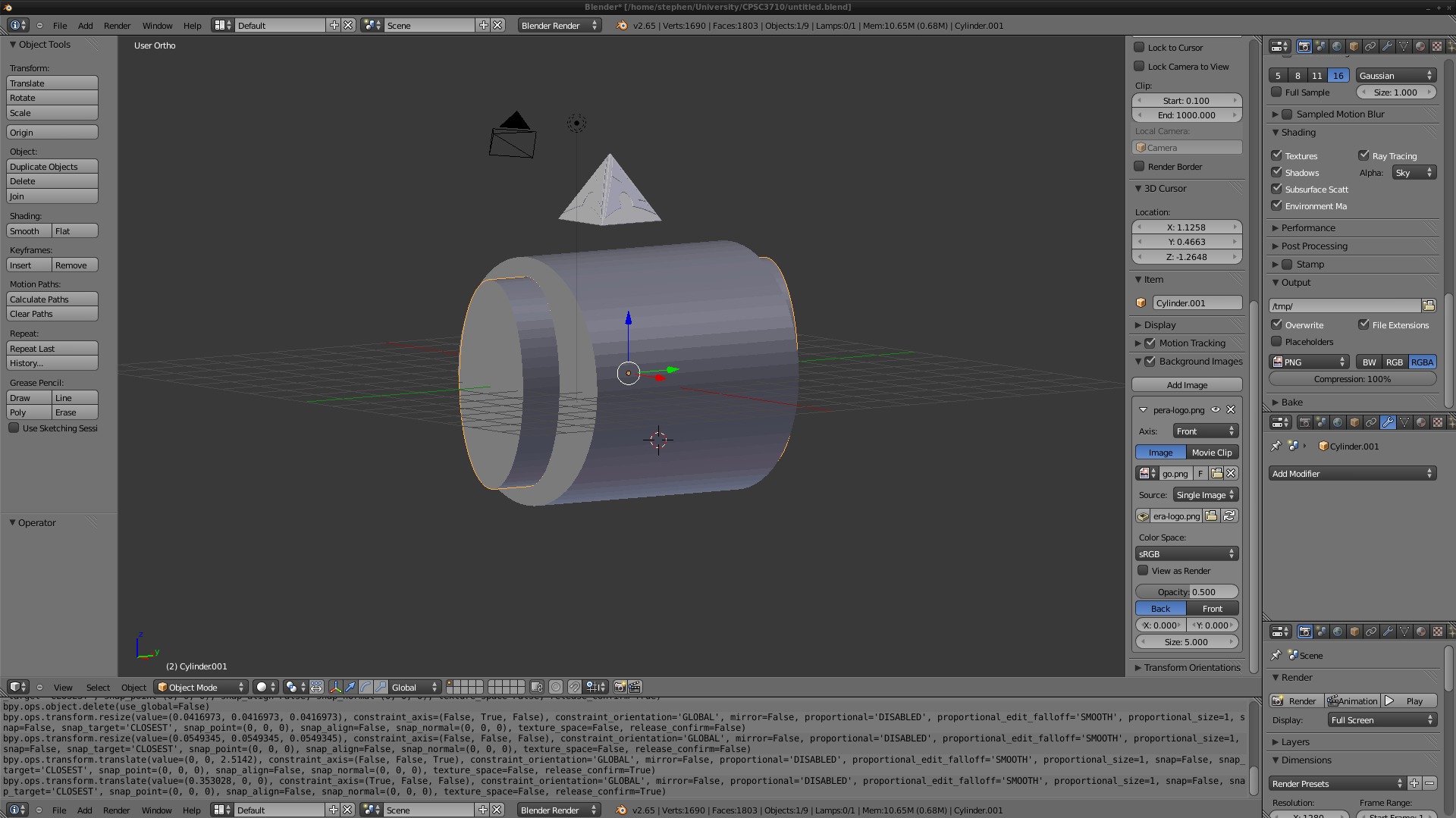Viewport: 1456px width, 818px height.
Task: Click the Add Image button
Action: (x=1187, y=384)
